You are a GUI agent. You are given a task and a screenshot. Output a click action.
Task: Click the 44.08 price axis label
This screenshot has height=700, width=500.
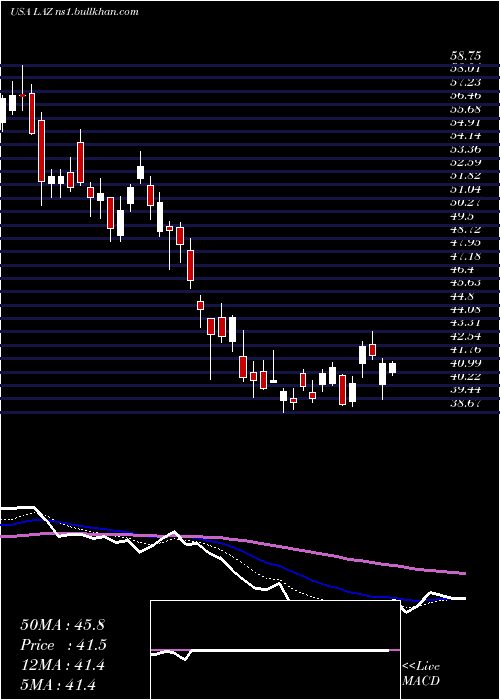click(465, 310)
